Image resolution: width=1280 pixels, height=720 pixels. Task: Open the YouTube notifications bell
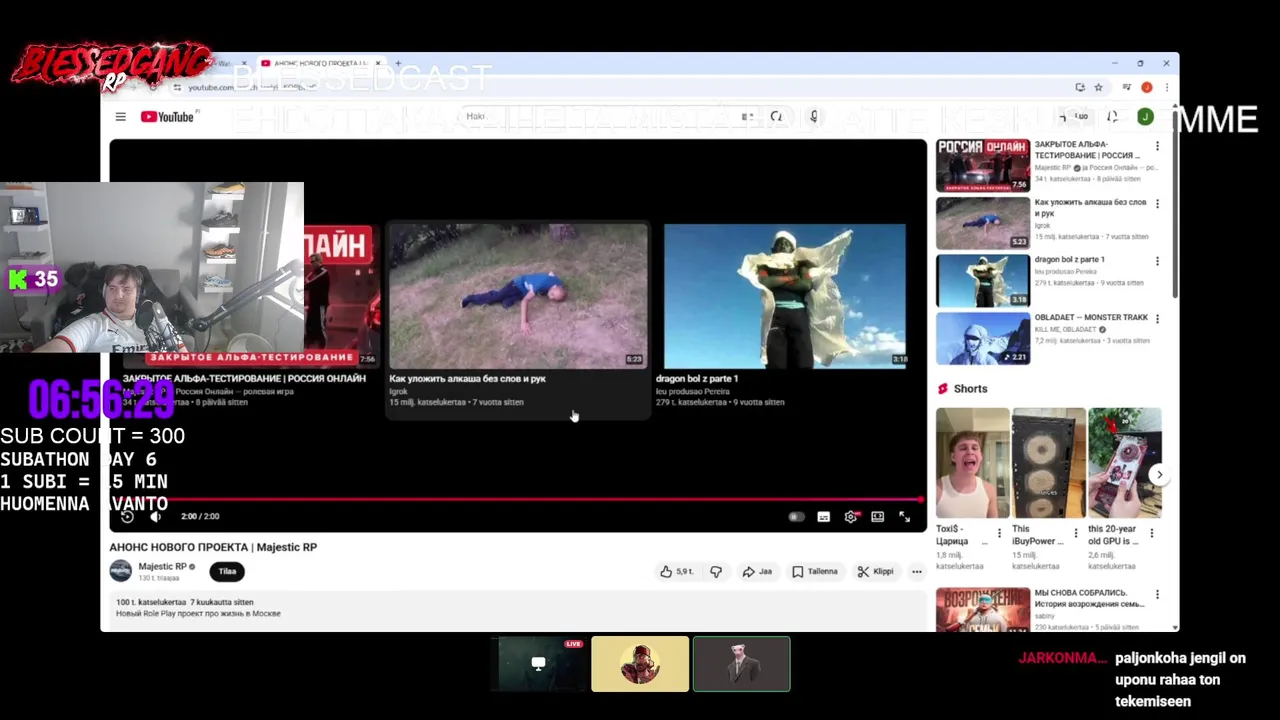(x=1112, y=117)
